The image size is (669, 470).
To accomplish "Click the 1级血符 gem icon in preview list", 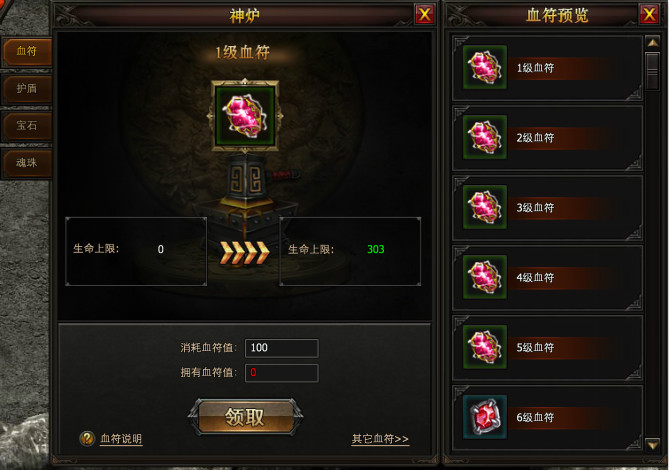I will pyautogui.click(x=485, y=67).
